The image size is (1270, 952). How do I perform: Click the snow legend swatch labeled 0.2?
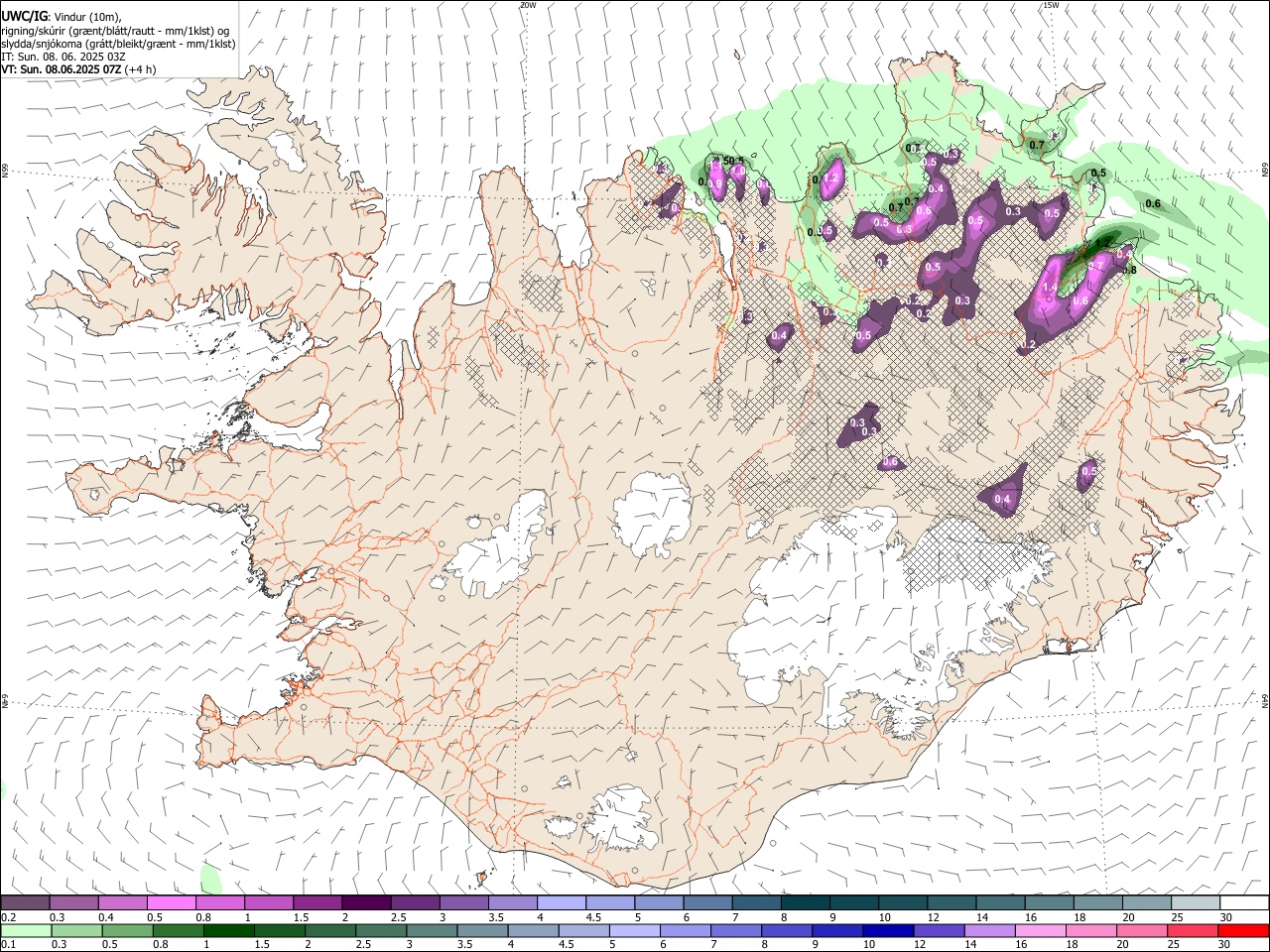[x=25, y=902]
